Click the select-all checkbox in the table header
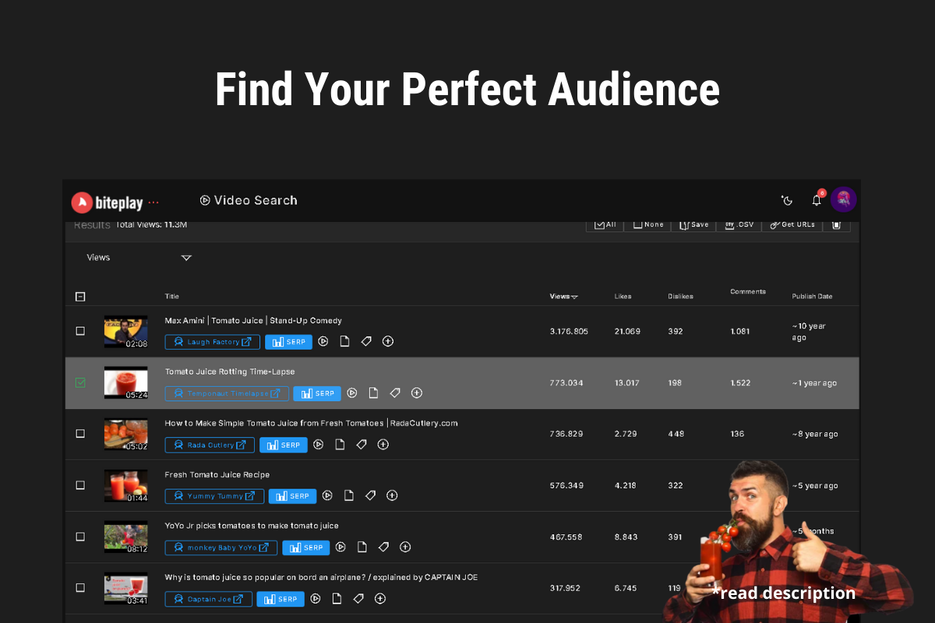Image resolution: width=935 pixels, height=623 pixels. (x=80, y=296)
